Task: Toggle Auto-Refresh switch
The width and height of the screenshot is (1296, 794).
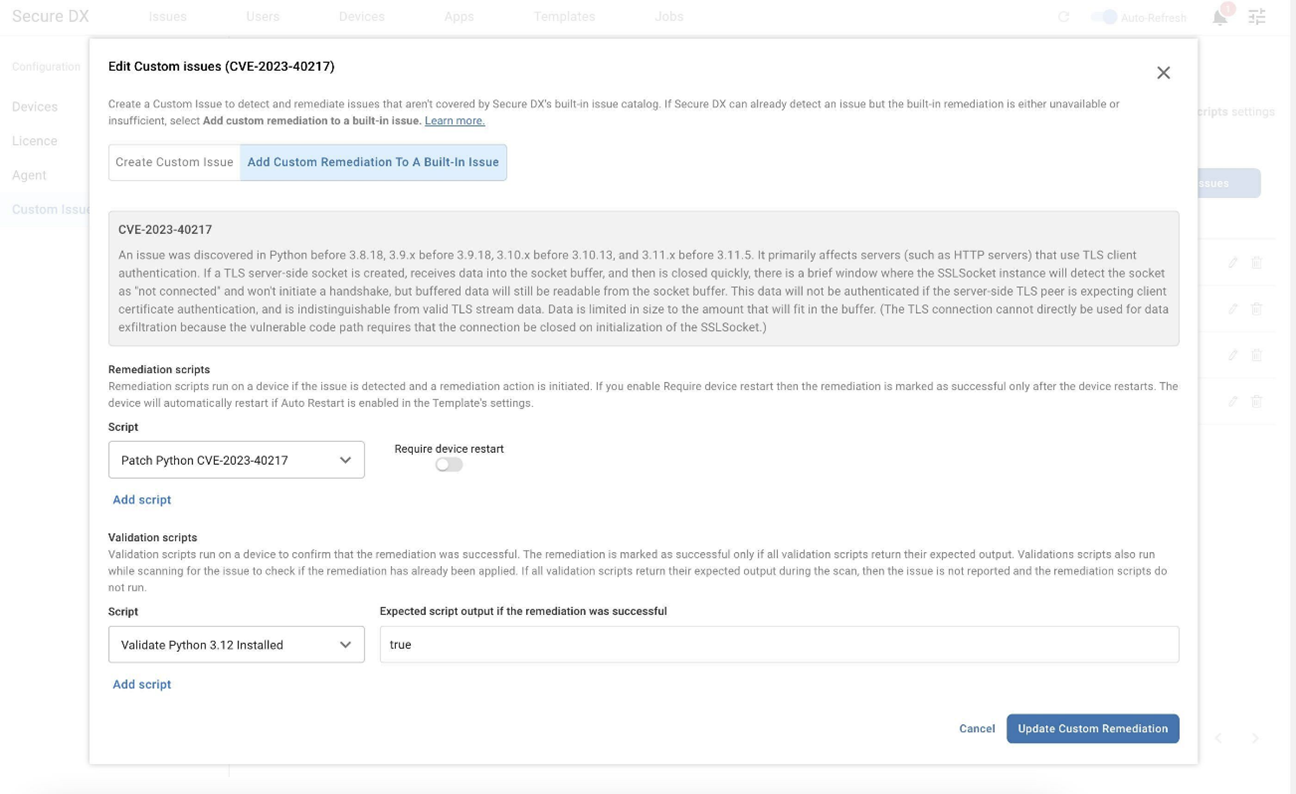Action: [1104, 17]
